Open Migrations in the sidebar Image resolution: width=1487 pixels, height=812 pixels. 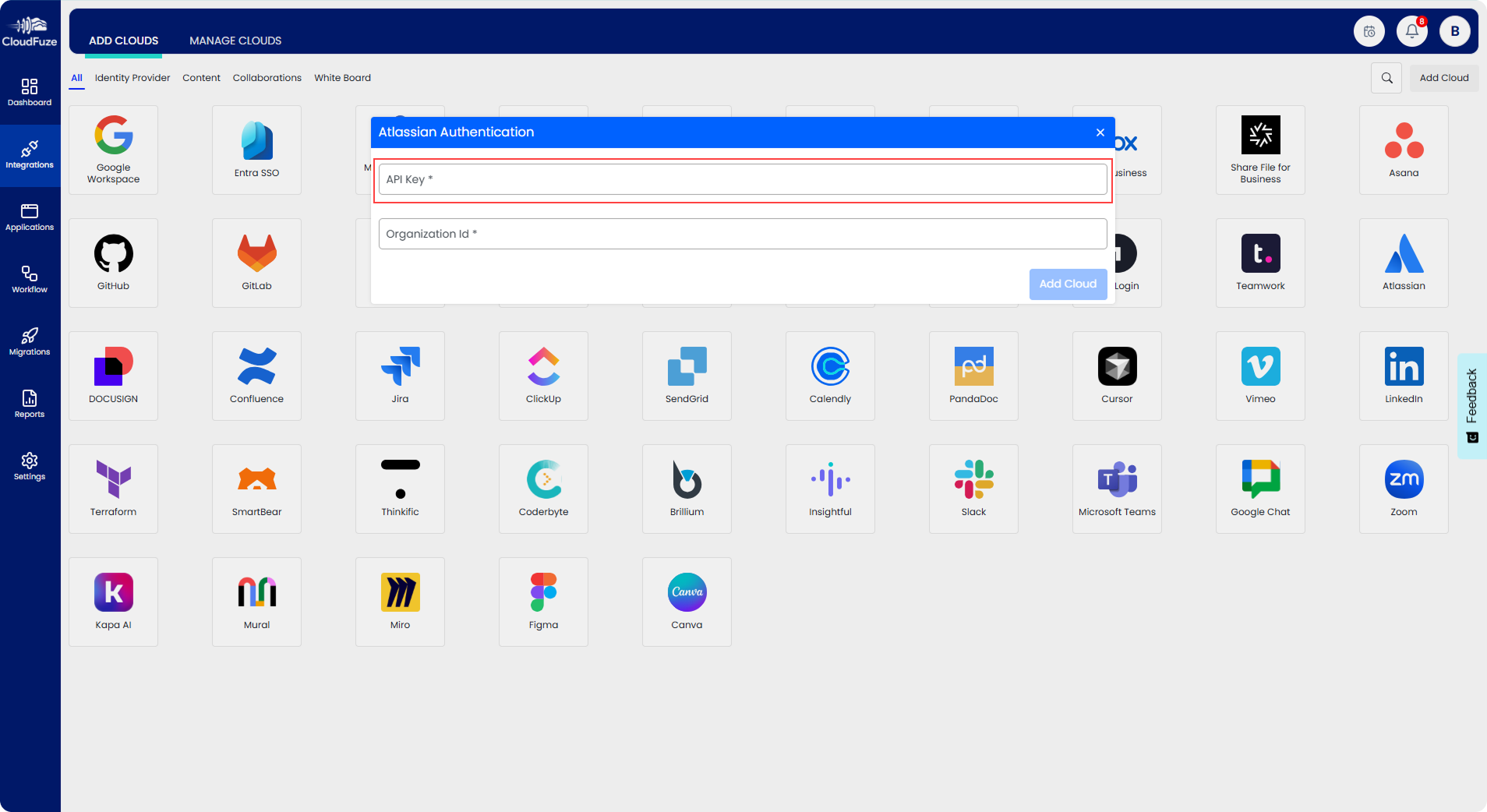pyautogui.click(x=30, y=342)
